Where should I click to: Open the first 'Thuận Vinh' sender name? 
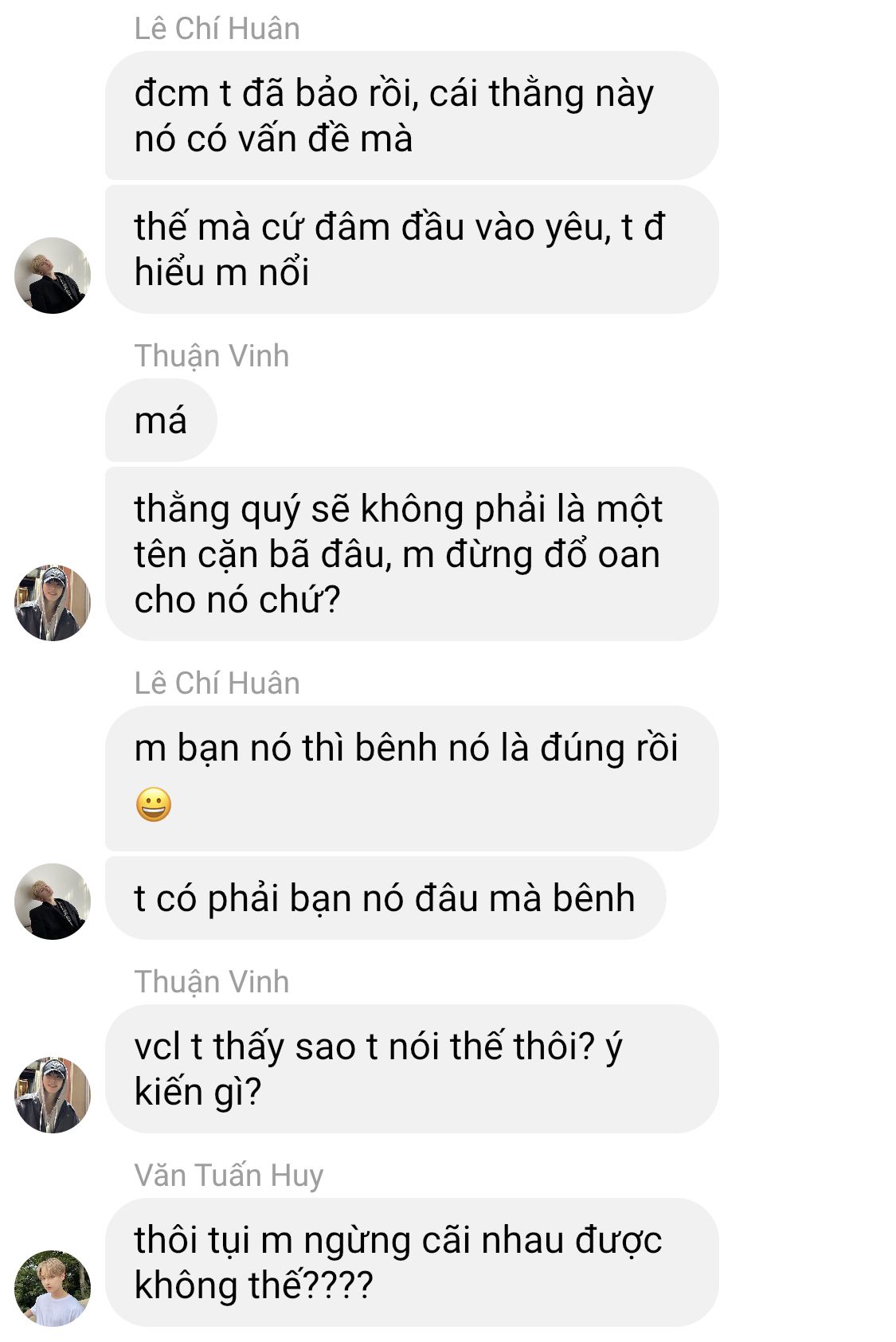211,356
